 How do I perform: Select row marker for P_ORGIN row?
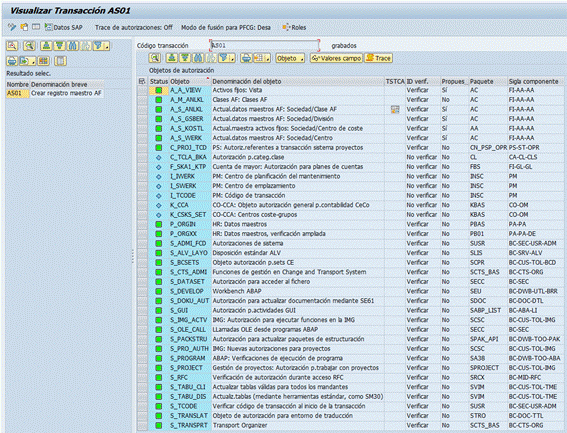(142, 224)
